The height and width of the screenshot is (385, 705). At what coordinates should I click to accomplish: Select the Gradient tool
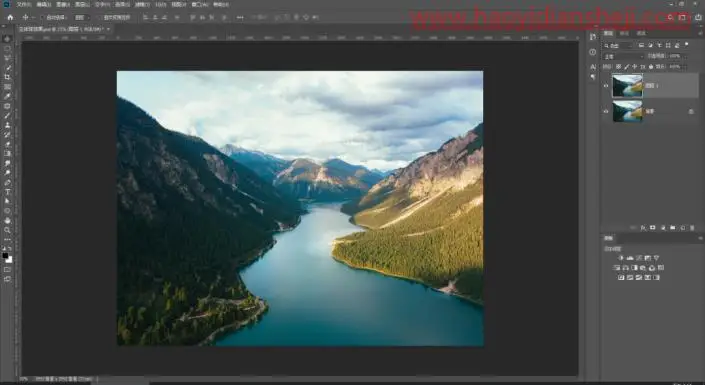coord(7,154)
